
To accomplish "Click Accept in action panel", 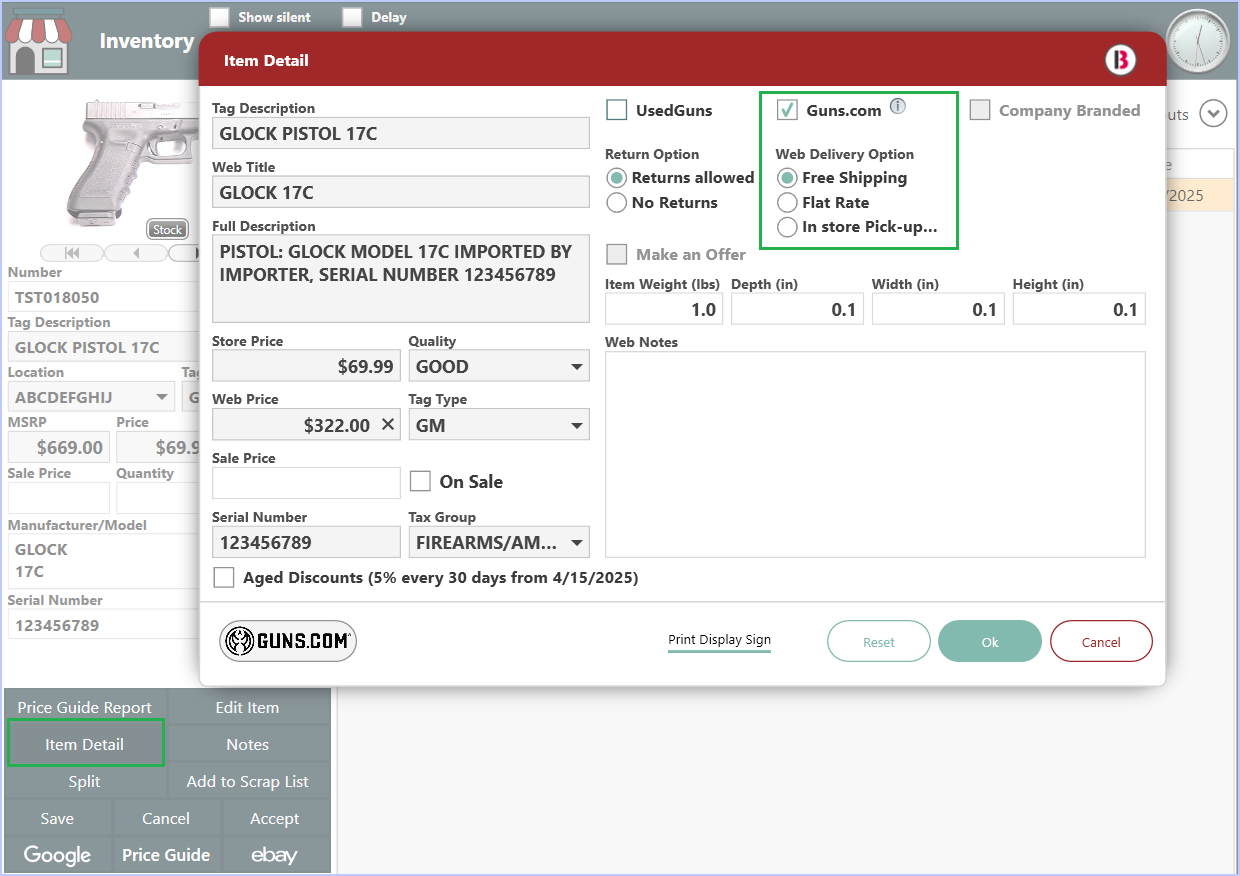I will [275, 818].
